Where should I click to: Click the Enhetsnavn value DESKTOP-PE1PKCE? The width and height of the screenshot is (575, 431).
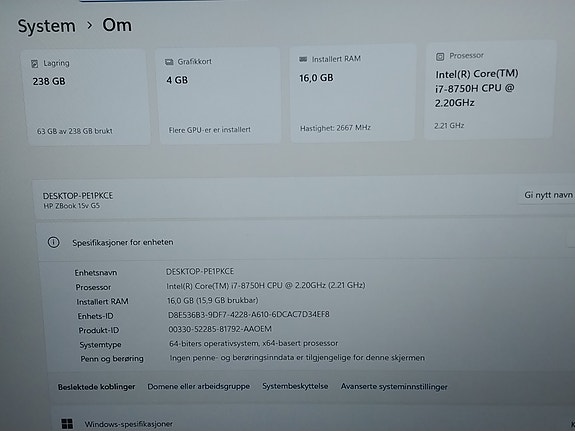pyautogui.click(x=200, y=271)
